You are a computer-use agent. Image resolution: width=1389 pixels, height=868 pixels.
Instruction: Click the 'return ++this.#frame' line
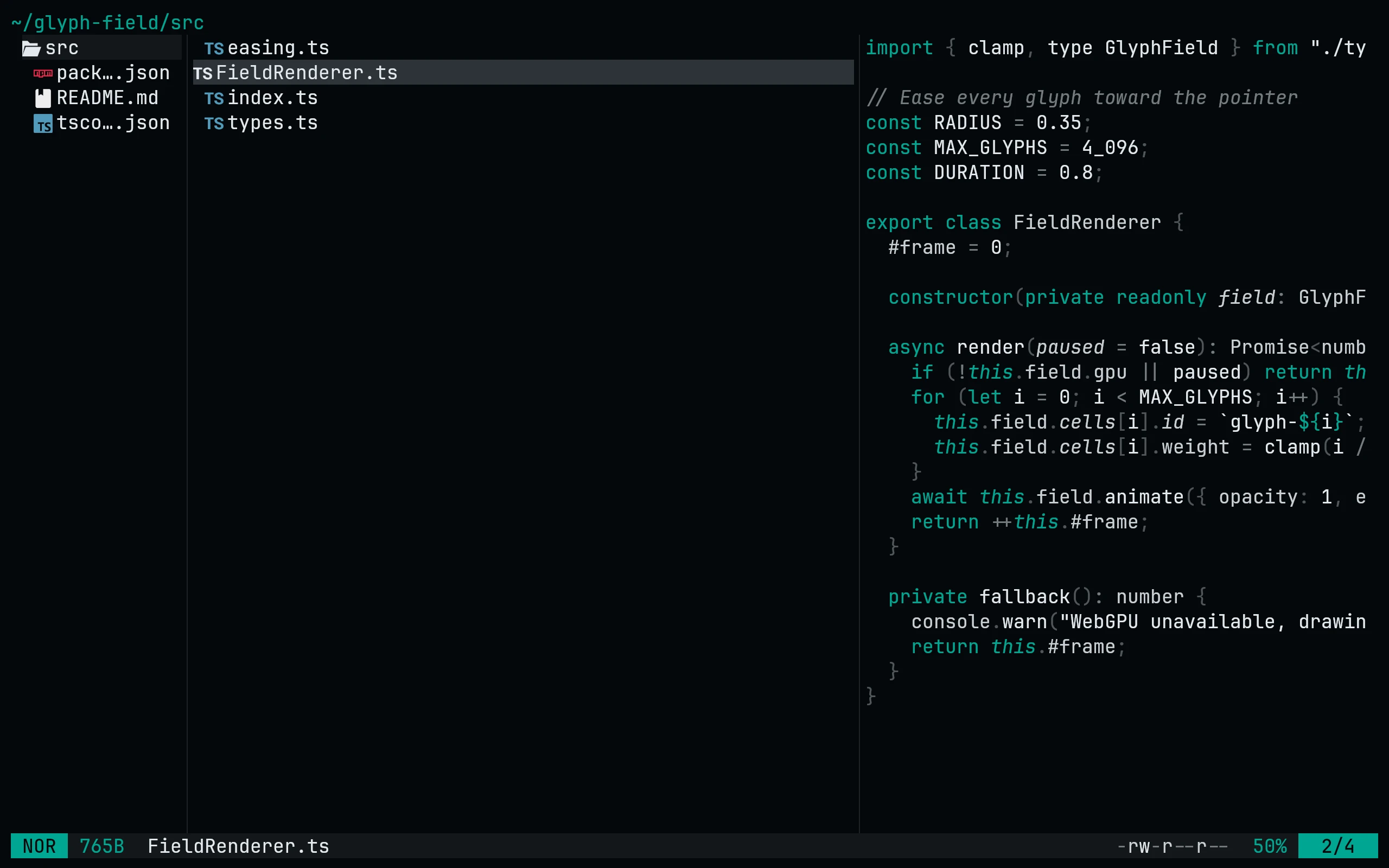tap(1030, 522)
